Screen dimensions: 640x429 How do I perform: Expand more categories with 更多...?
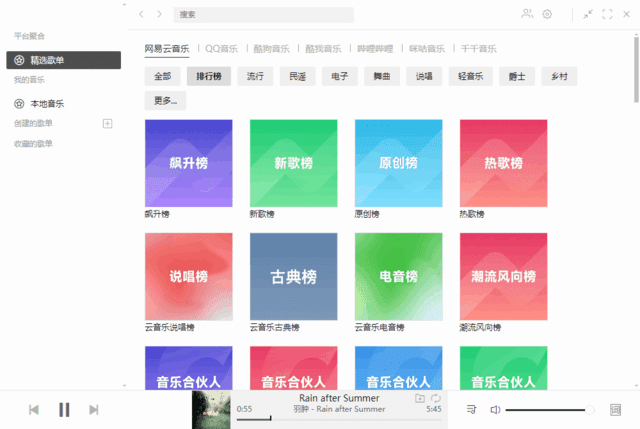pyautogui.click(x=165, y=100)
